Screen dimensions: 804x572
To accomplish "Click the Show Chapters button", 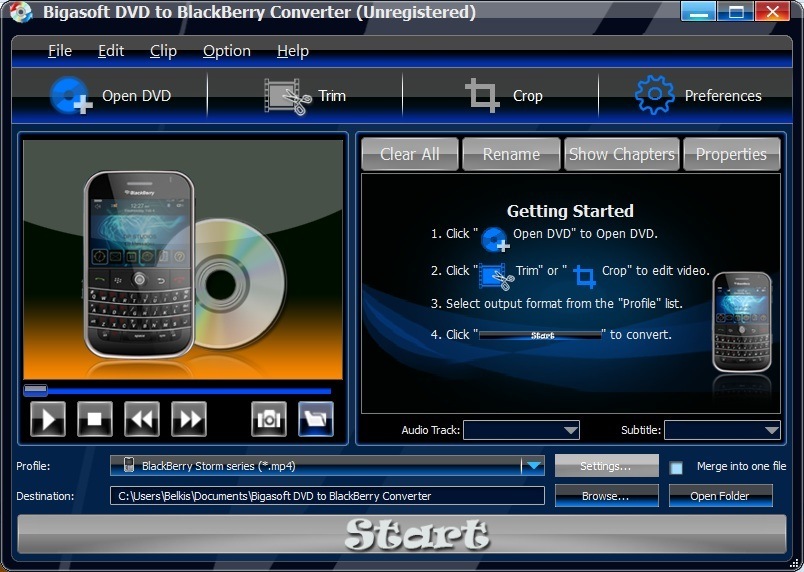I will pos(622,154).
